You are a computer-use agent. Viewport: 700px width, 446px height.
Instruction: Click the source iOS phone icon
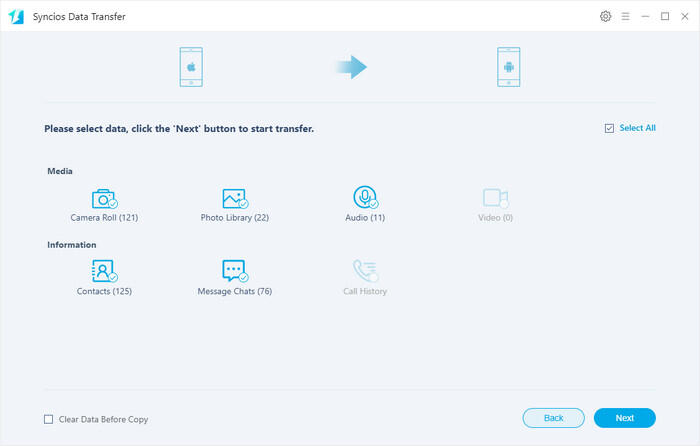coord(190,67)
